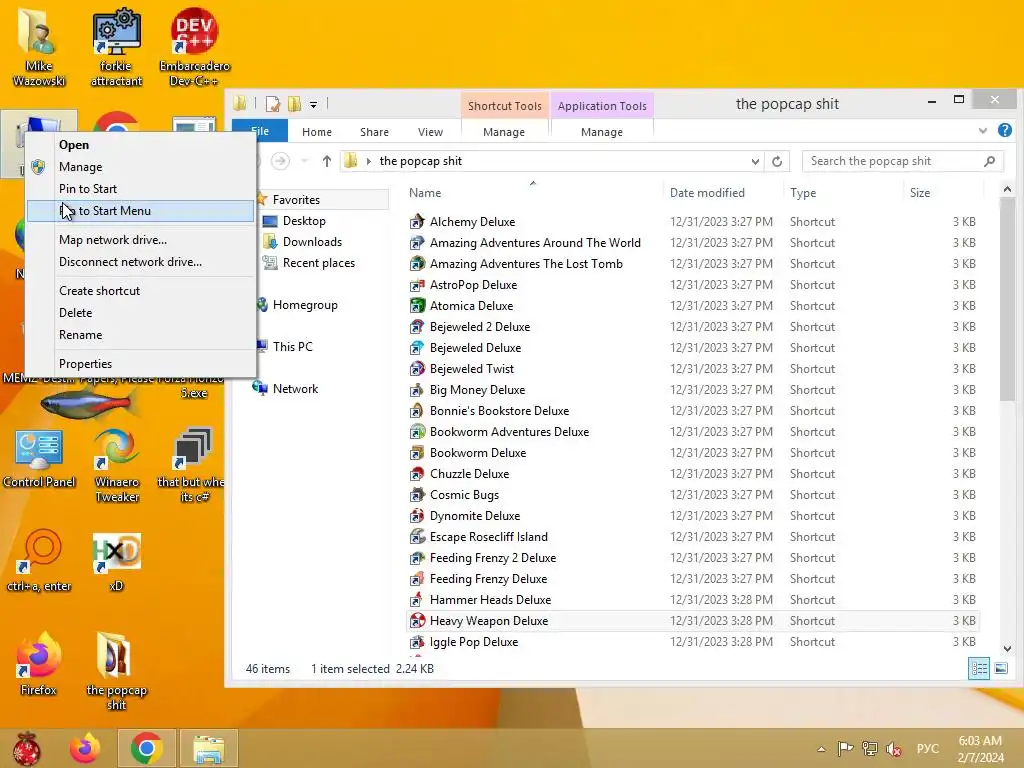1024x768 pixels.
Task: Switch to large icons view layout button
Action: click(1000, 669)
